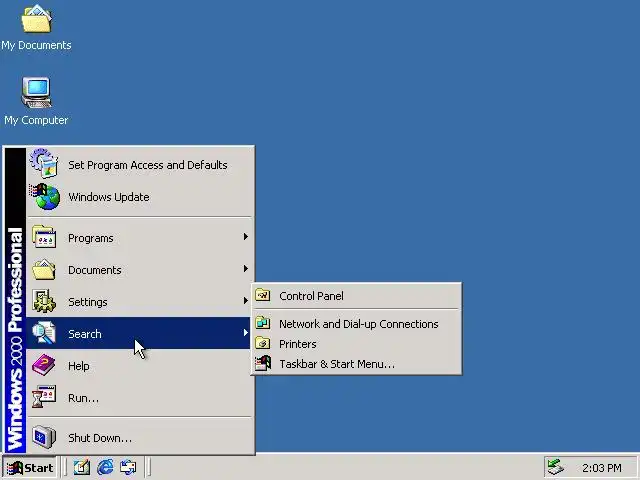Launch Internet Explorer from Quick Launch
Image resolution: width=640 pixels, height=480 pixels.
105,467
